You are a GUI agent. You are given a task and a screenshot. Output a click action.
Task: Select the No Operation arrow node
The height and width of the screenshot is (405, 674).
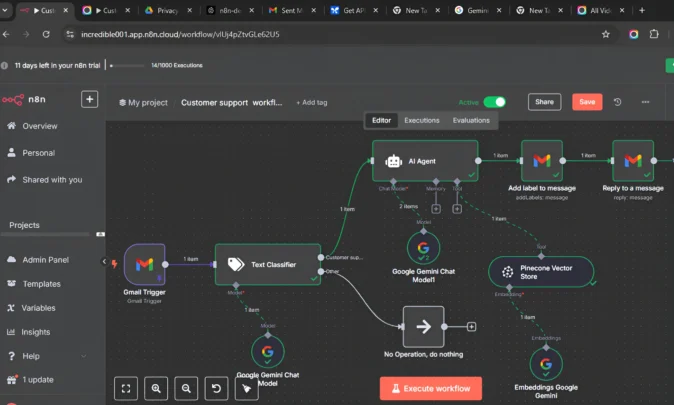[422, 326]
